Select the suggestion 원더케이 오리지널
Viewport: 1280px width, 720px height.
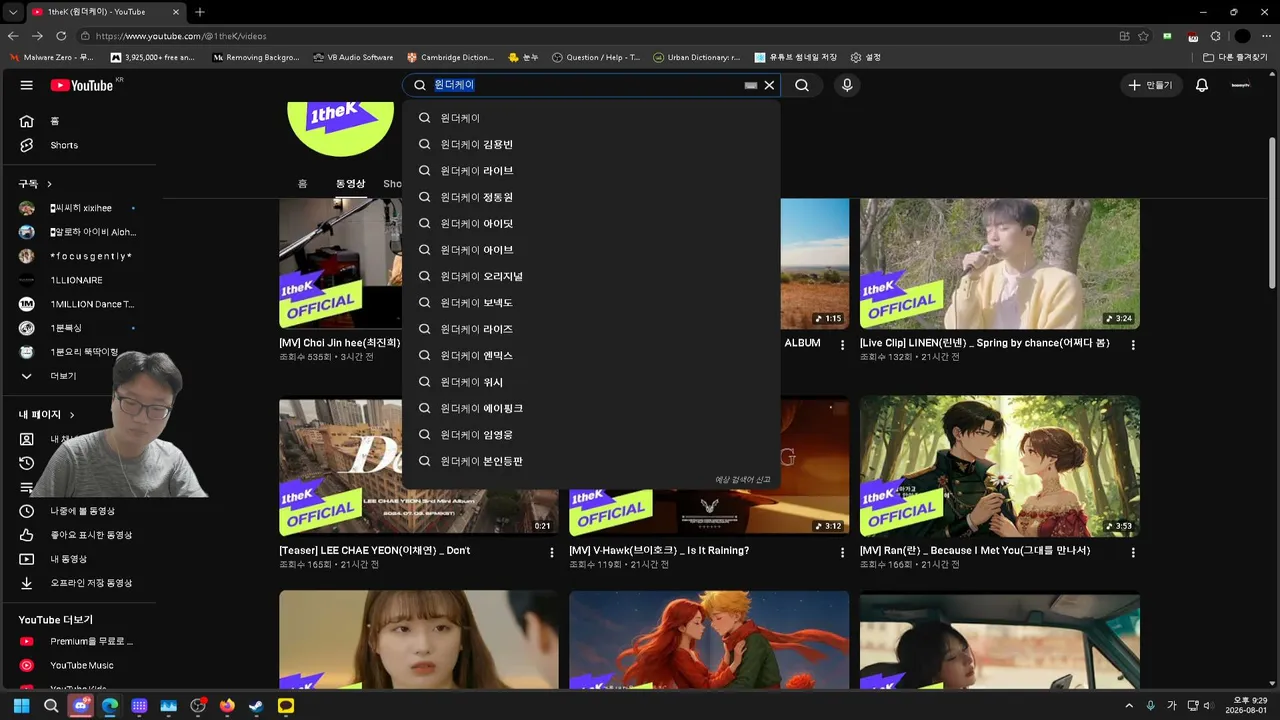coord(591,276)
